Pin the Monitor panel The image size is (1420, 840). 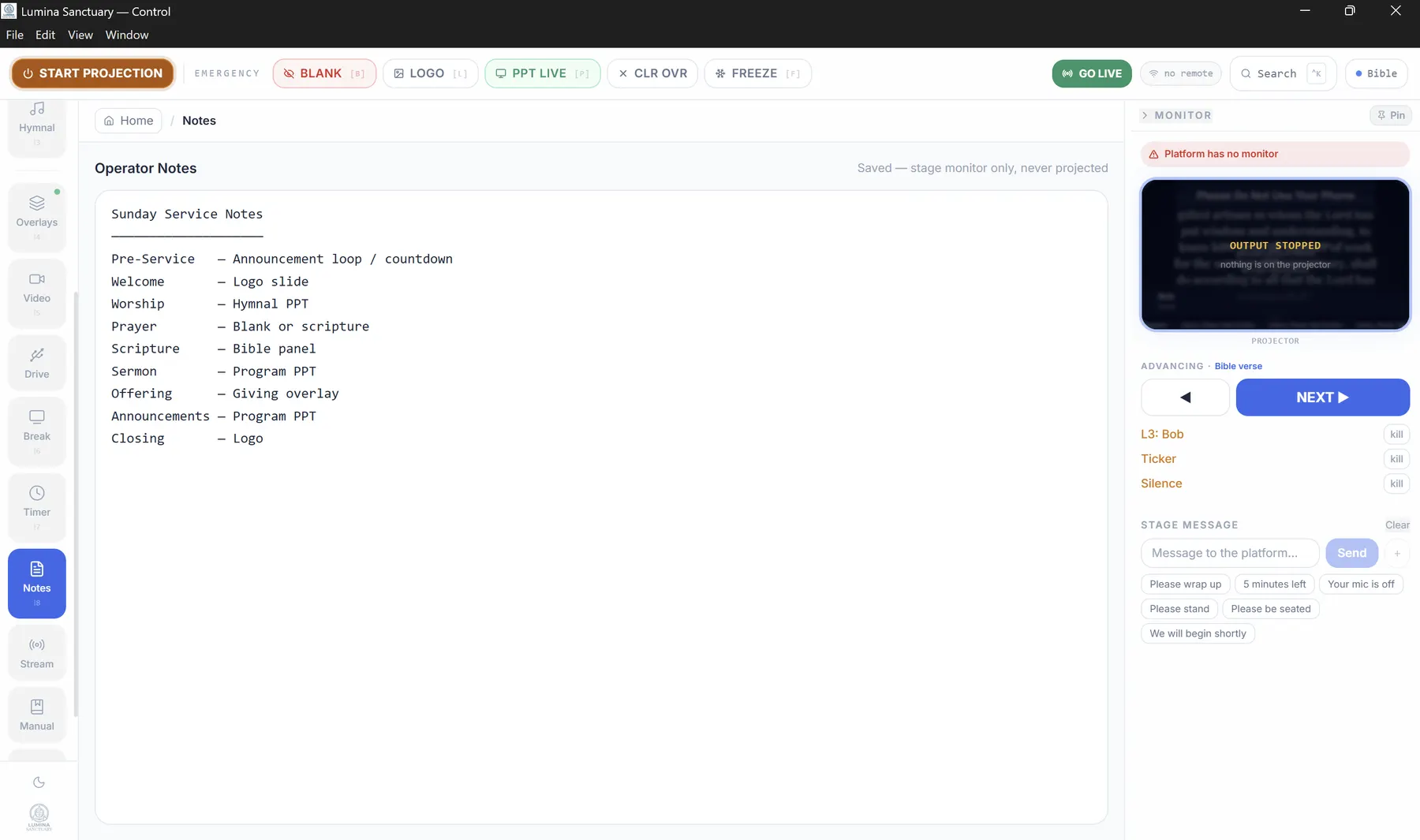coord(1391,115)
